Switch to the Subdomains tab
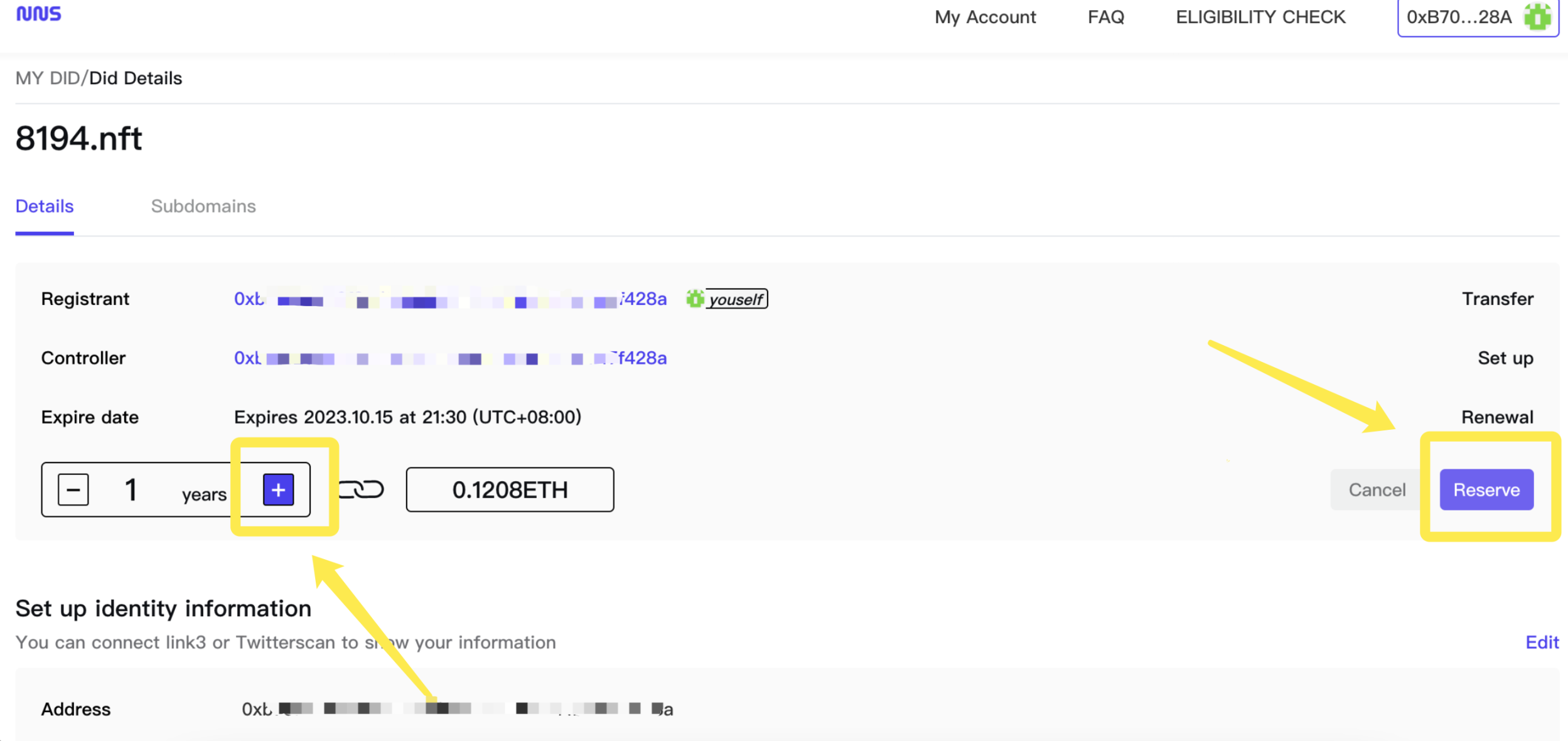The width and height of the screenshot is (1568, 741). 203,206
